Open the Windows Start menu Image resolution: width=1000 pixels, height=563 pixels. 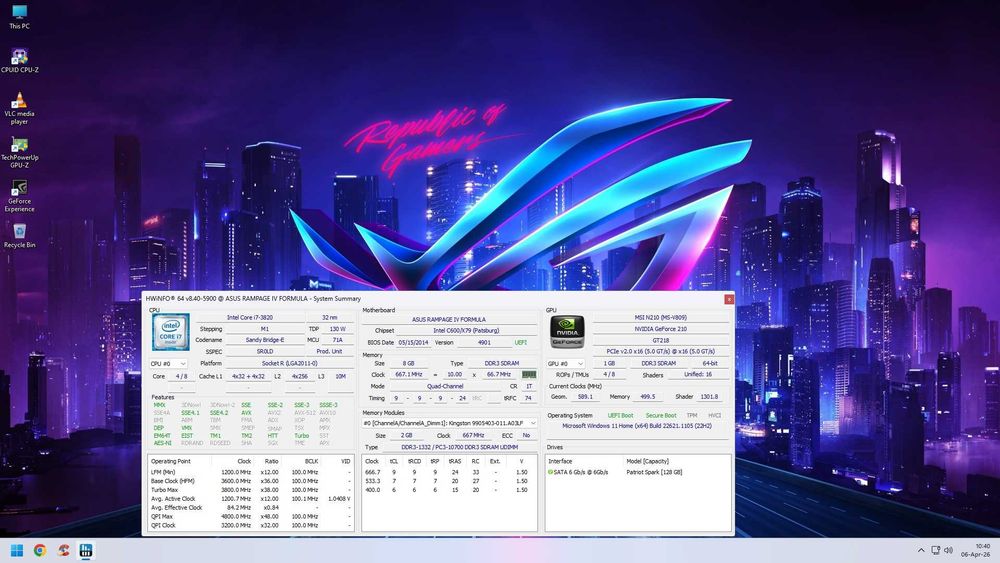pyautogui.click(x=17, y=550)
